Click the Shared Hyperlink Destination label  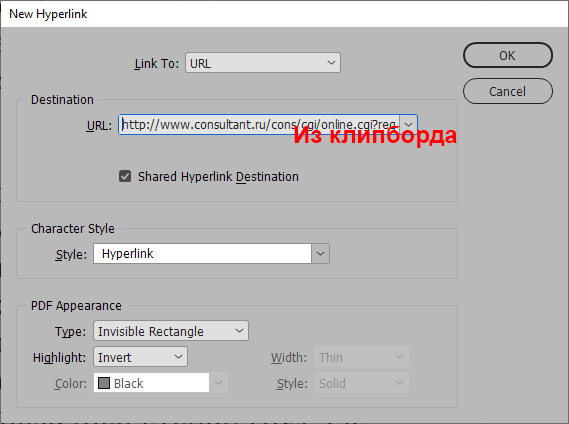(x=218, y=177)
